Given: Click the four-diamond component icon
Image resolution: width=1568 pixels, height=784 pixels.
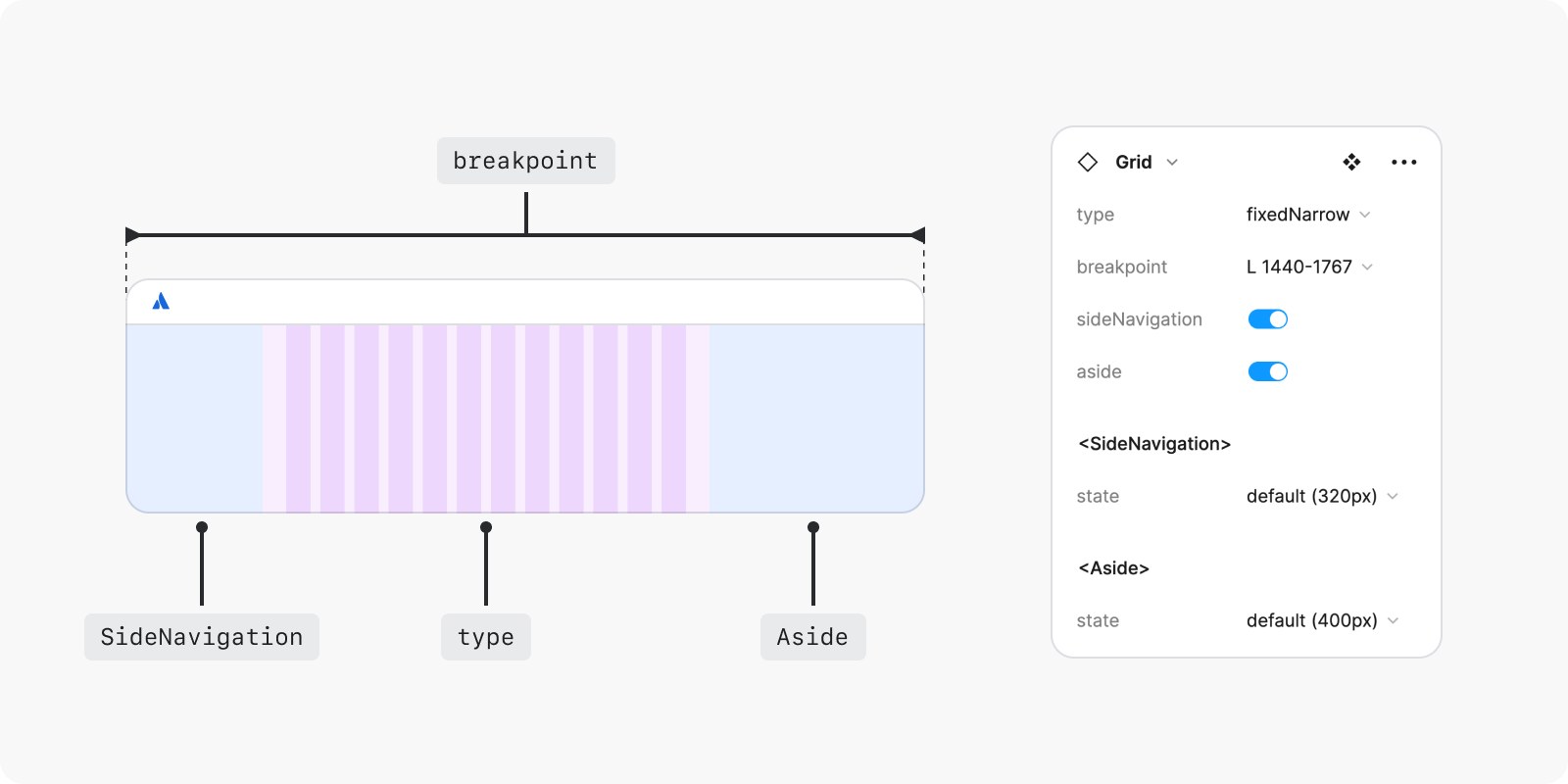Looking at the screenshot, I should pos(1351,163).
